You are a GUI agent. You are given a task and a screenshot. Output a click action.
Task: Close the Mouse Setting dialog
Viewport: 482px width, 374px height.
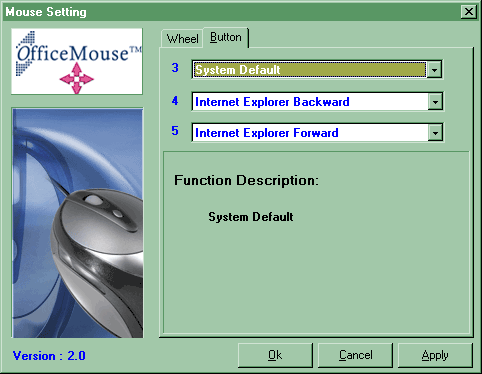click(469, 12)
